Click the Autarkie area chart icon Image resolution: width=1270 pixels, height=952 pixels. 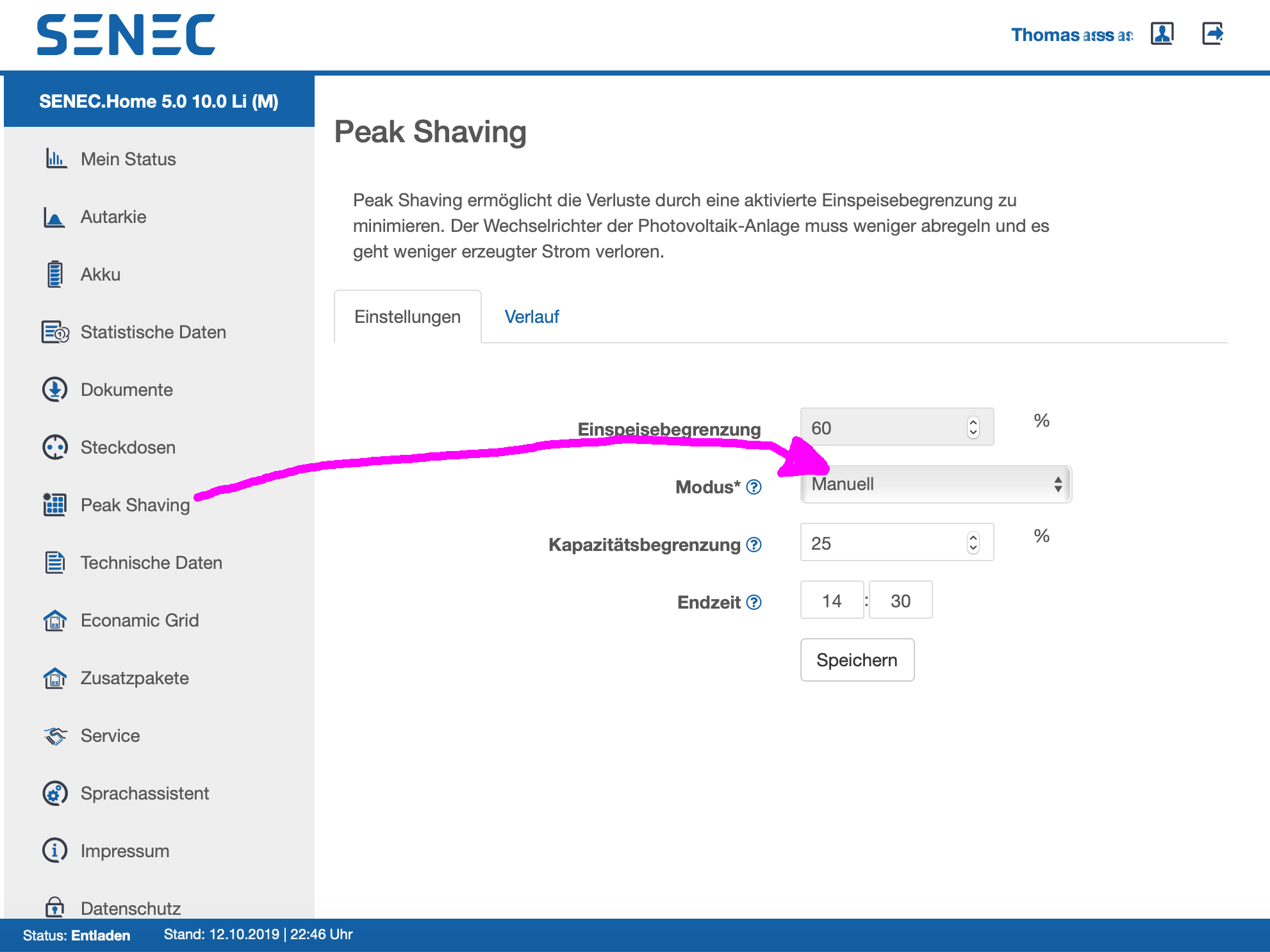point(54,217)
